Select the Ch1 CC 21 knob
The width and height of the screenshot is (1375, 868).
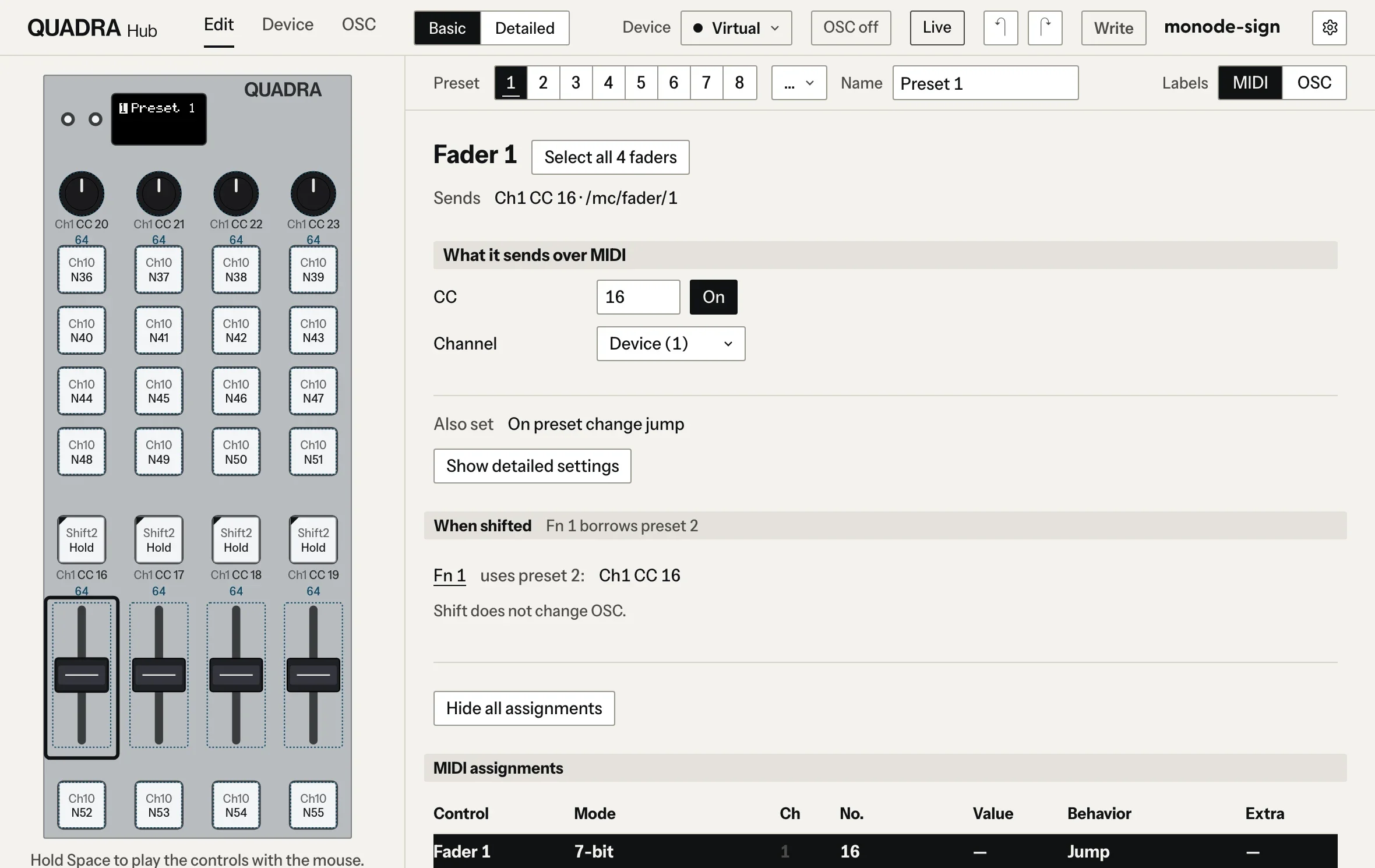158,193
